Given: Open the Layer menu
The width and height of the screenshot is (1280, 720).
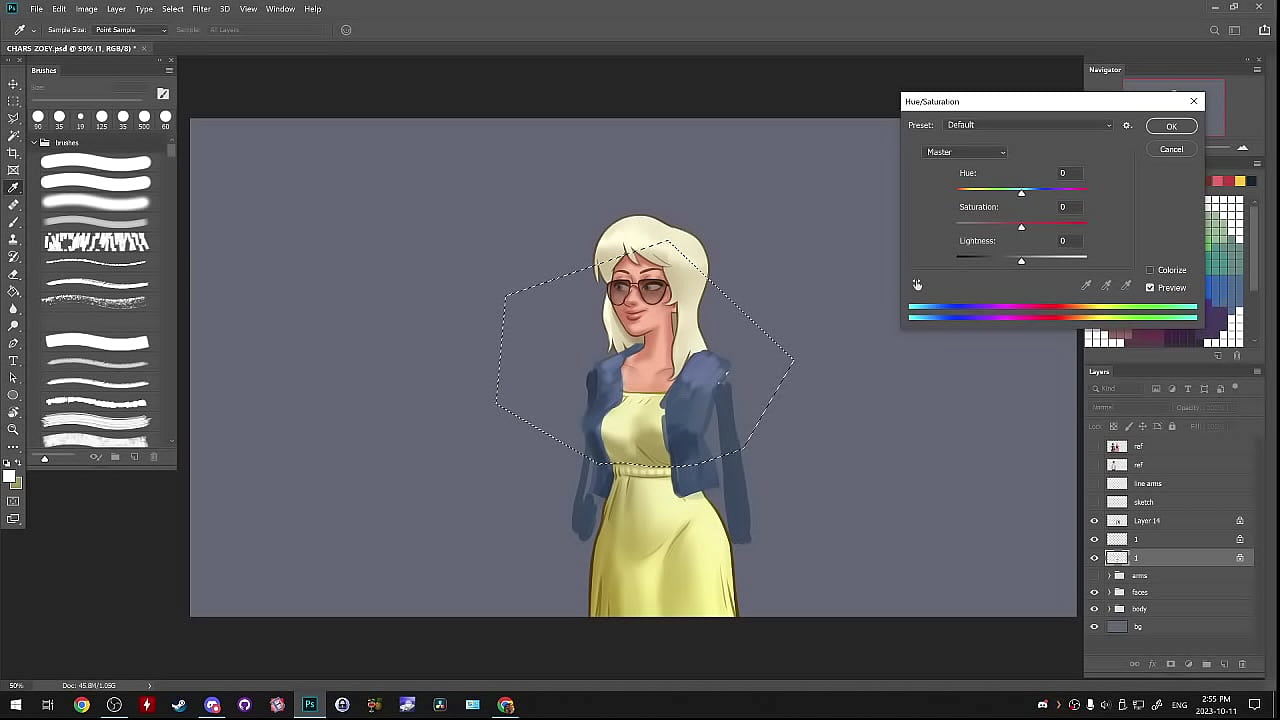Looking at the screenshot, I should 116,9.
